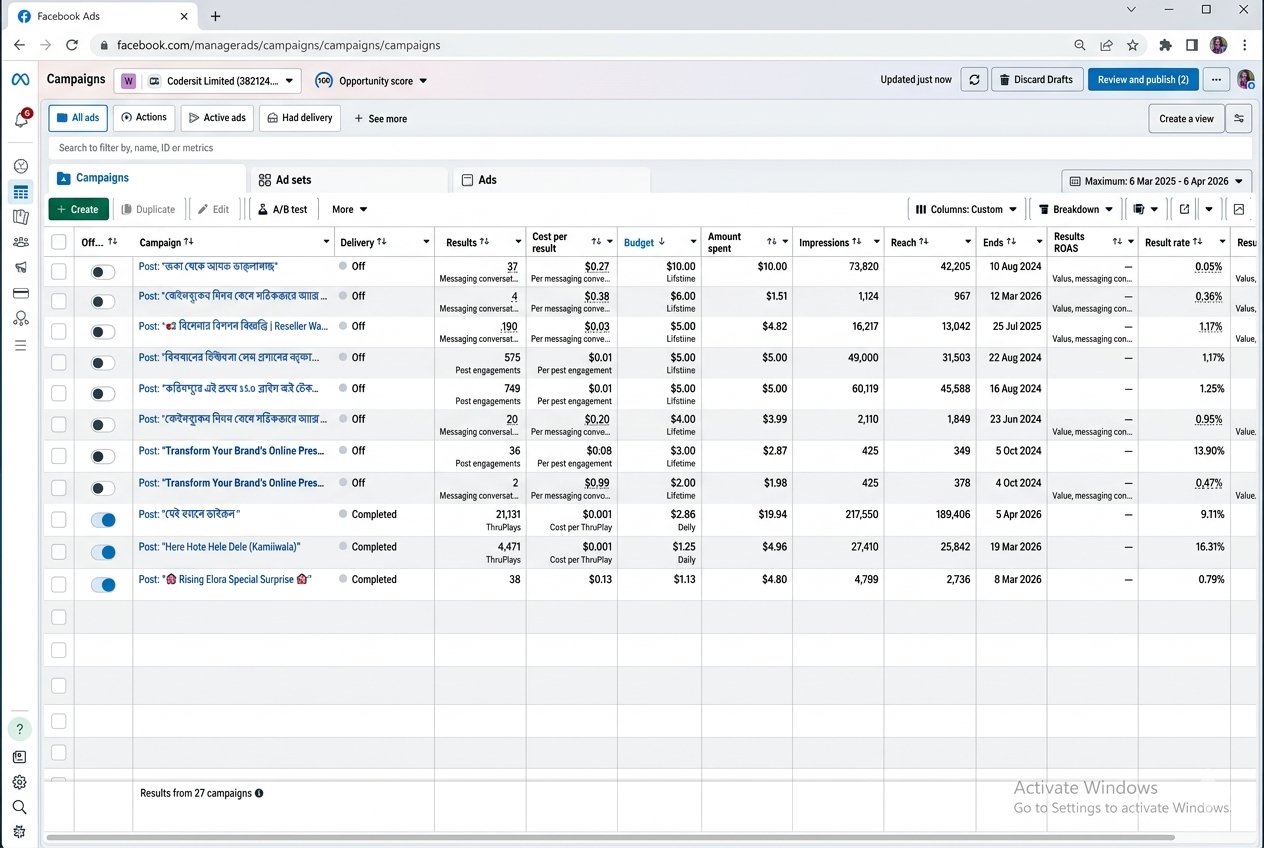Open date range Maximum dropdown

1157,181
